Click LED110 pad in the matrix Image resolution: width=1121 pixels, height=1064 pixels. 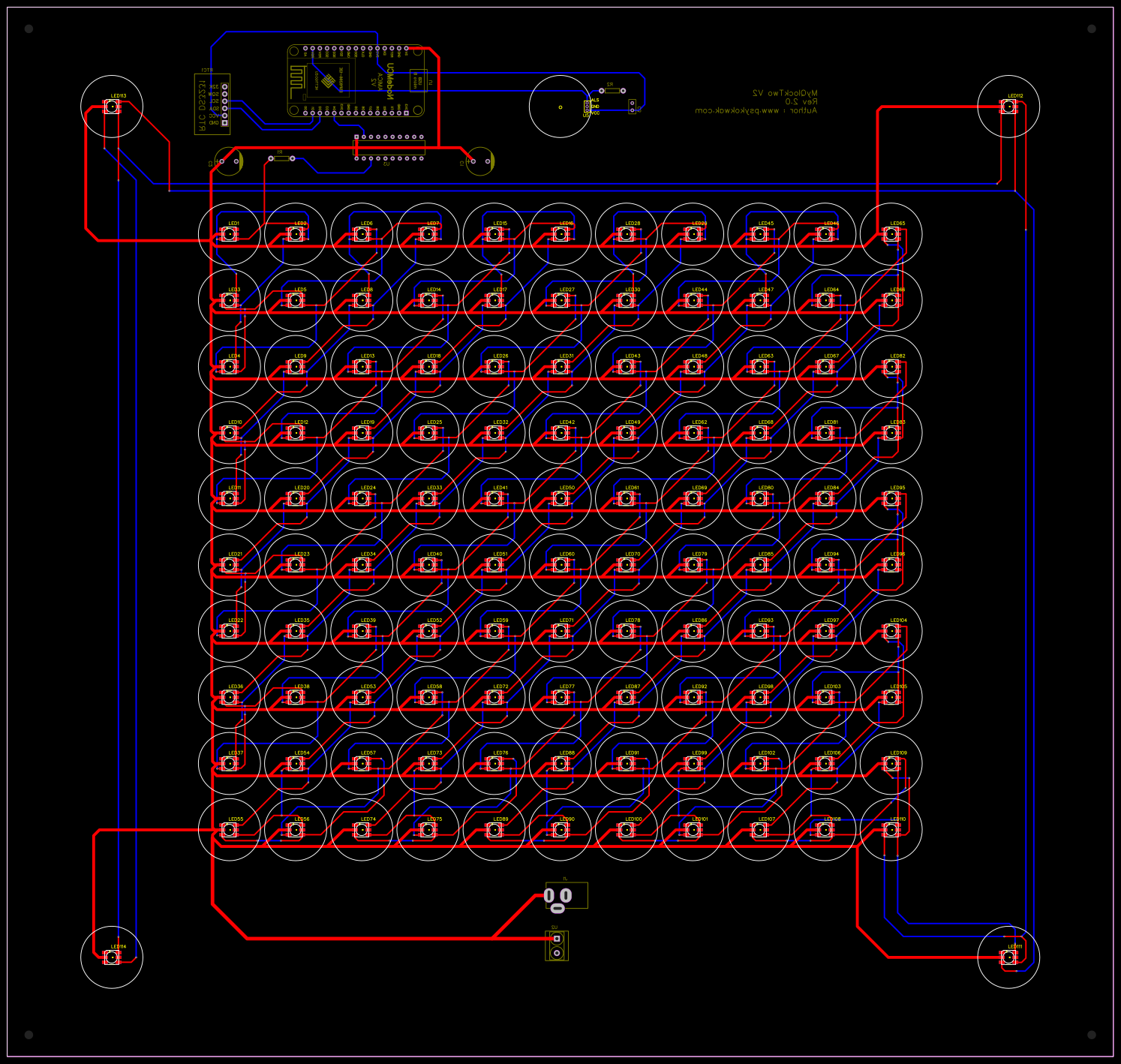(891, 830)
